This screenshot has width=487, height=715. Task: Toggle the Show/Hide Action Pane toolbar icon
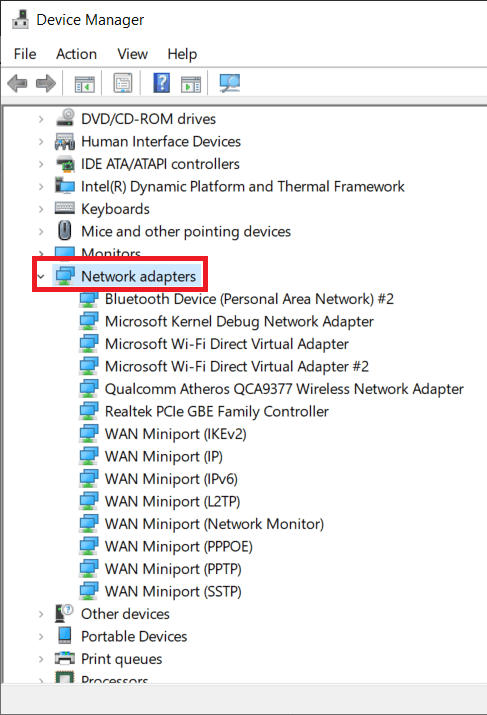tap(191, 84)
